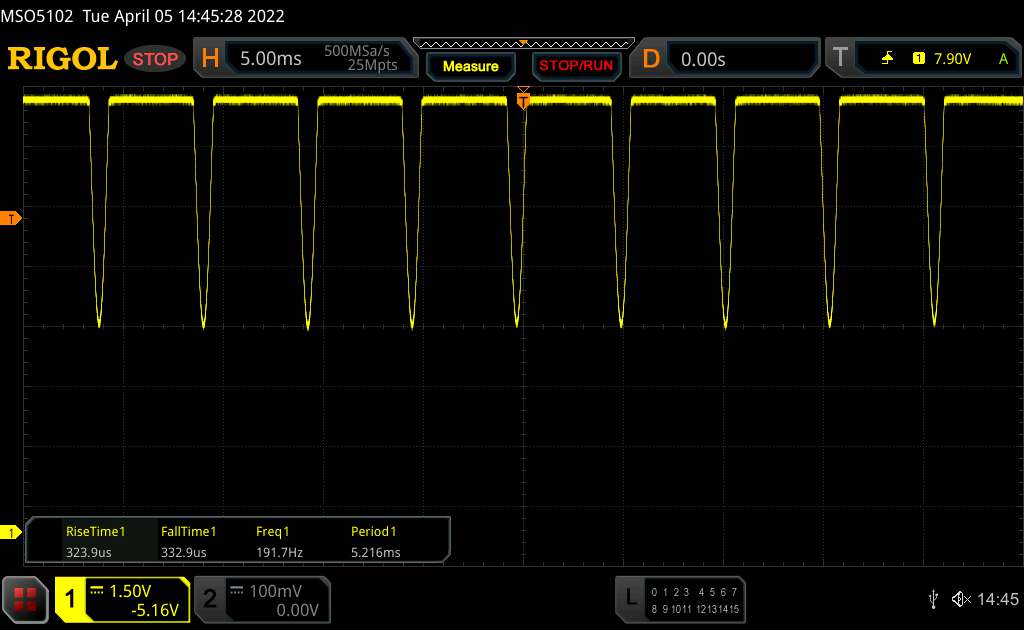Toggle the muted speaker sound icon

[x=960, y=599]
